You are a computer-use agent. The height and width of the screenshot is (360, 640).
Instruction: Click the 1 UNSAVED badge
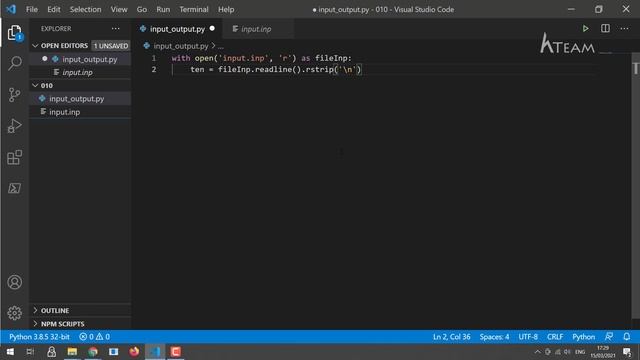(111, 46)
